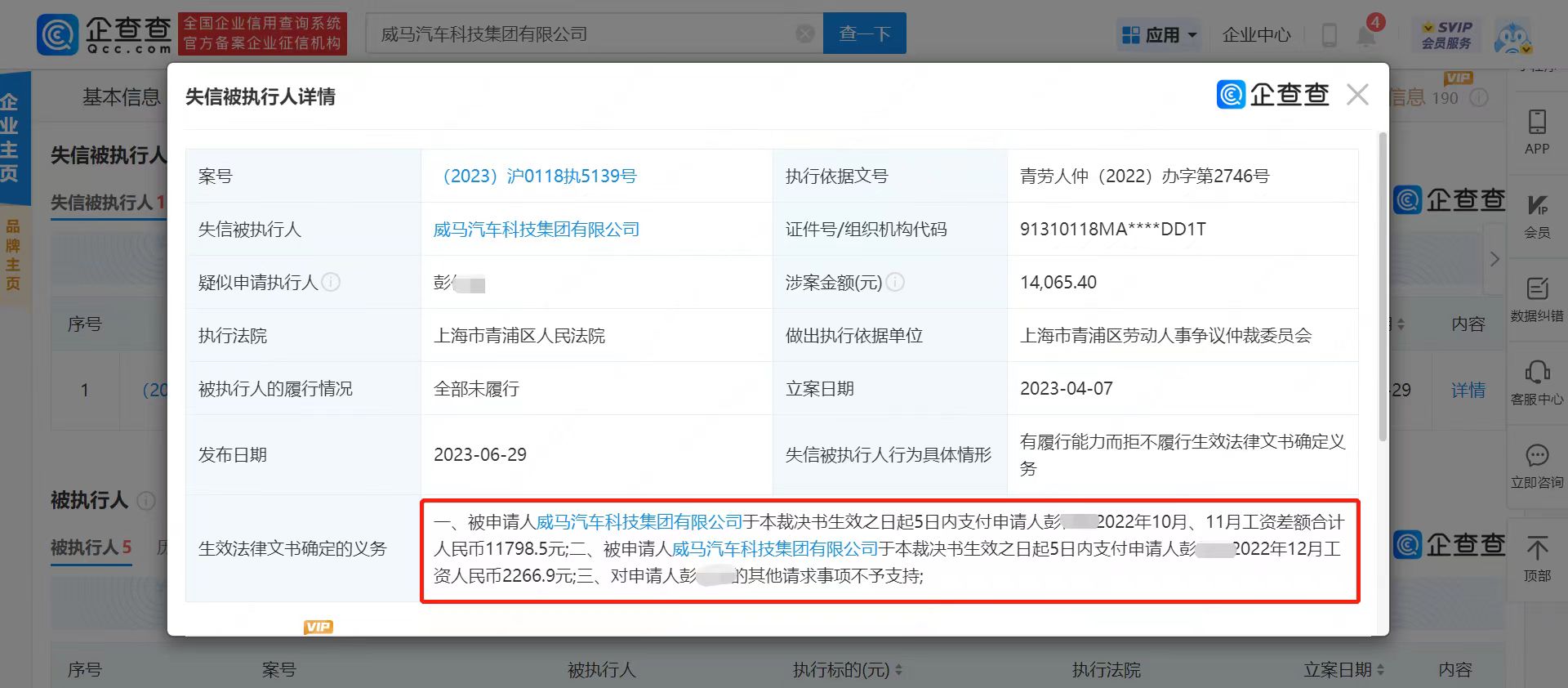Click the 91310118MA****DD1T code value
Screen dimensions: 1568x688
click(x=1113, y=230)
